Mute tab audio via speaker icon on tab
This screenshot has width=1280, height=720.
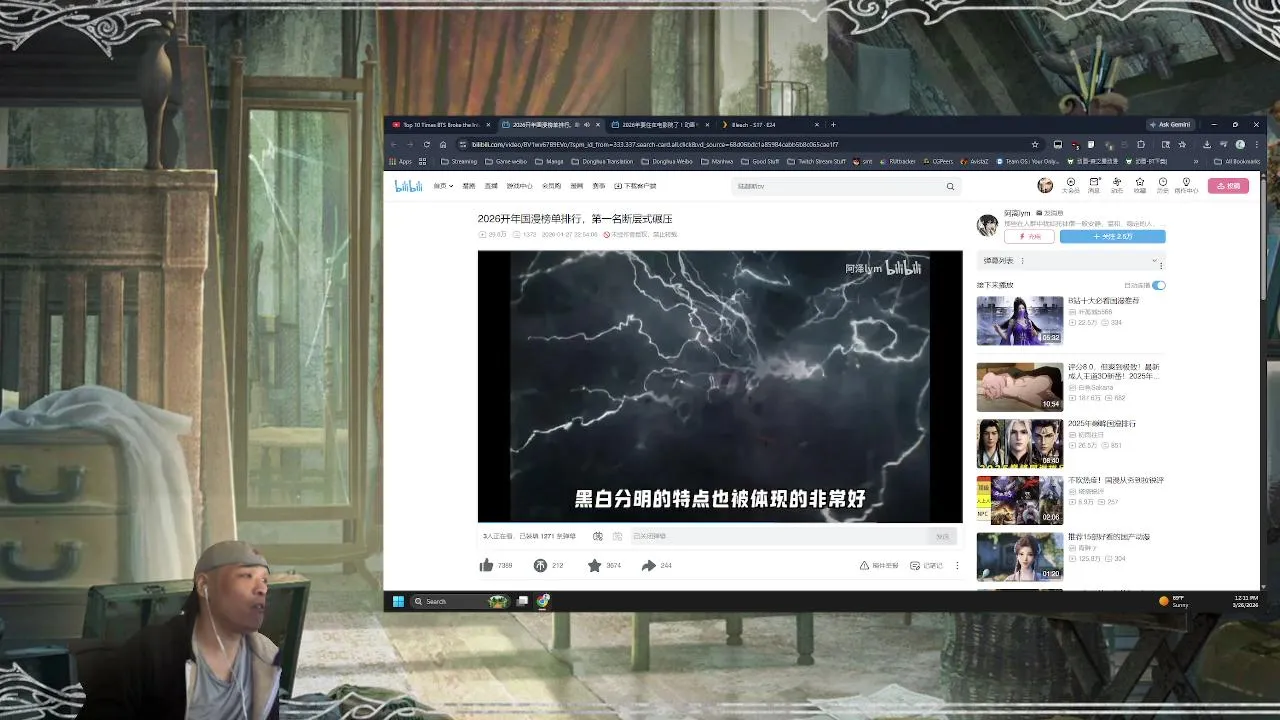pyautogui.click(x=586, y=125)
